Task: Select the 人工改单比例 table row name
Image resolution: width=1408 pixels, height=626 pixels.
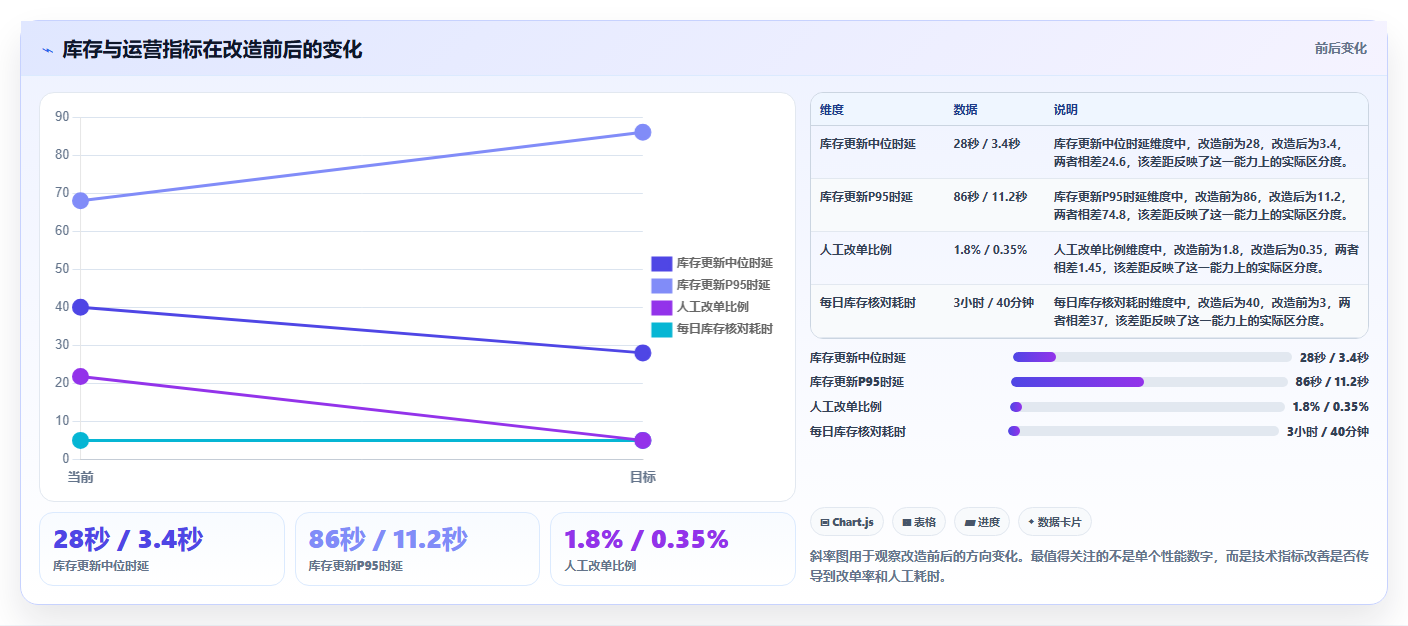Action: pyautogui.click(x=856, y=250)
